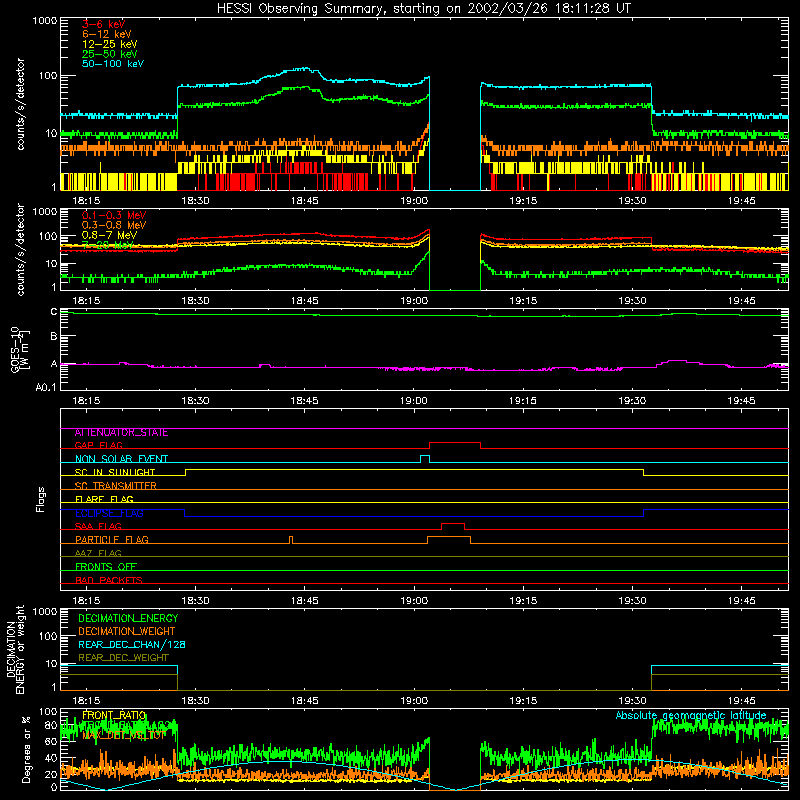
Task: Click the Flags vertical axis title
Action: click(x=40, y=499)
